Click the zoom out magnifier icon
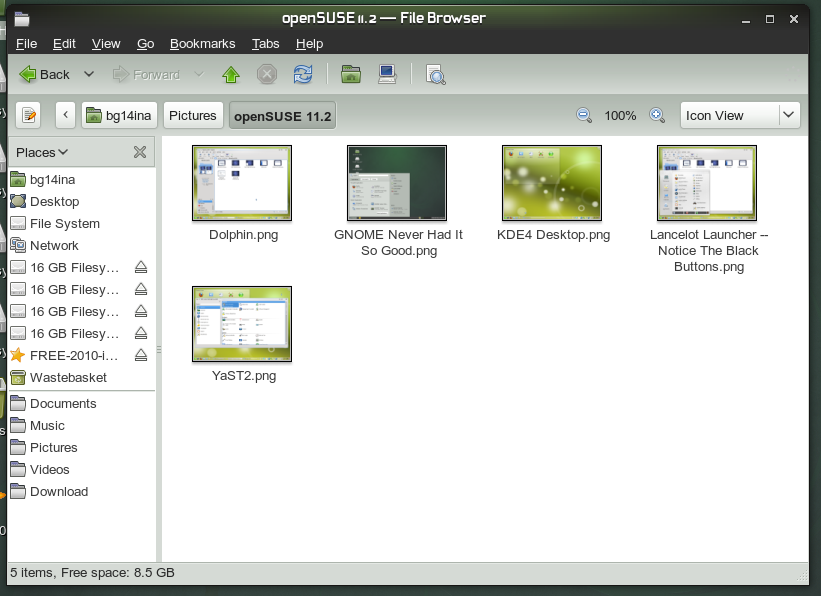Viewport: 821px width, 596px height. pyautogui.click(x=584, y=115)
